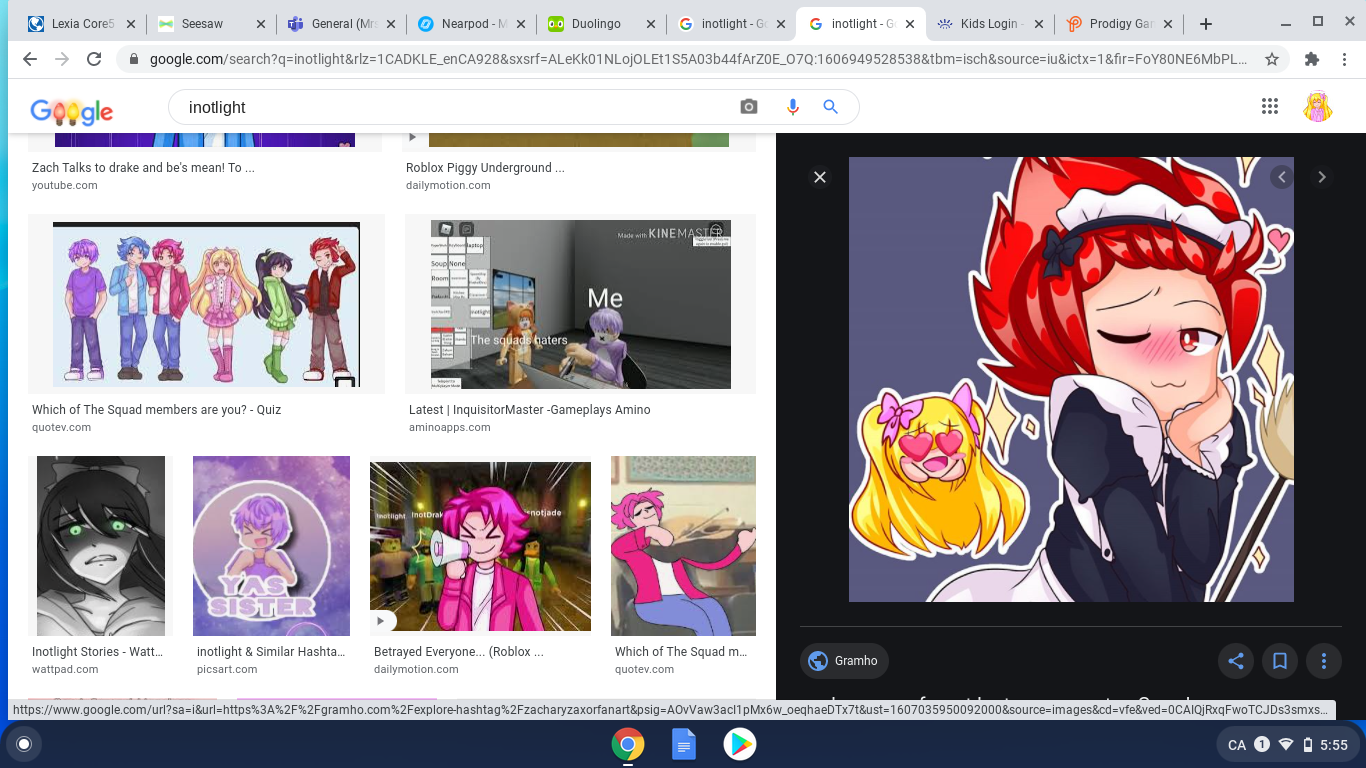Open the Gramho source button
The image size is (1366, 768).
pos(845,661)
